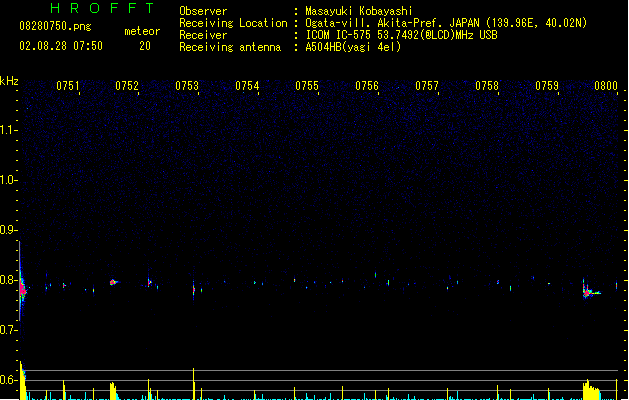Click the 0753 time axis marker
The height and width of the screenshot is (400, 629).
[187, 86]
